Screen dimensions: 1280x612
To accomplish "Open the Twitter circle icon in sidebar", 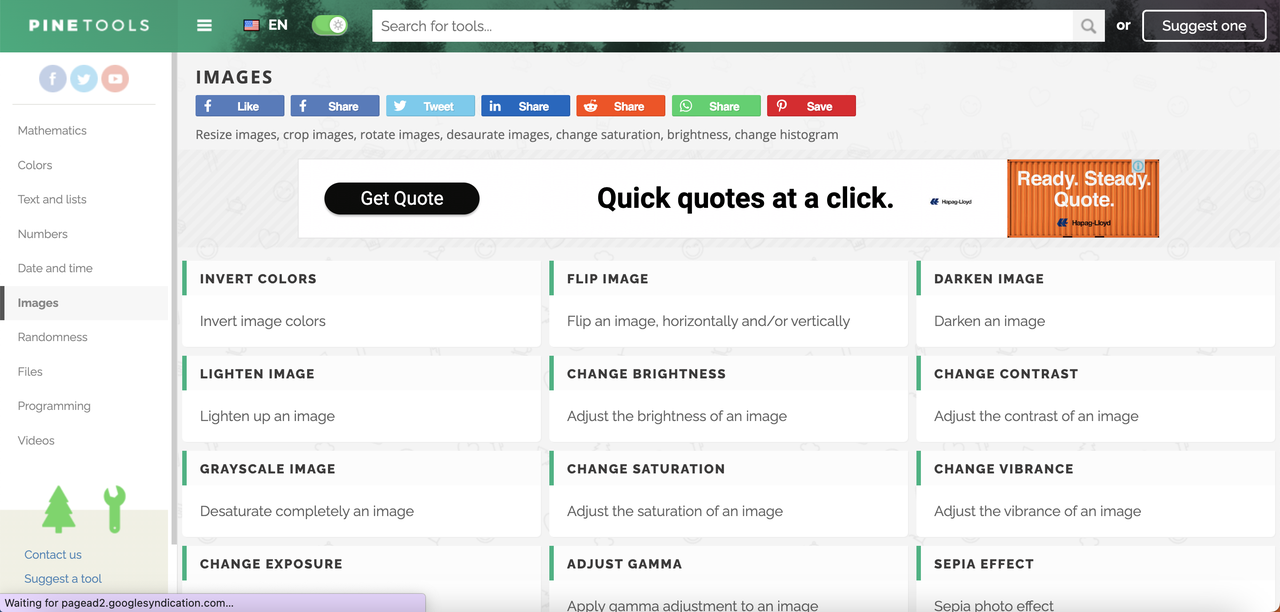I will [84, 78].
